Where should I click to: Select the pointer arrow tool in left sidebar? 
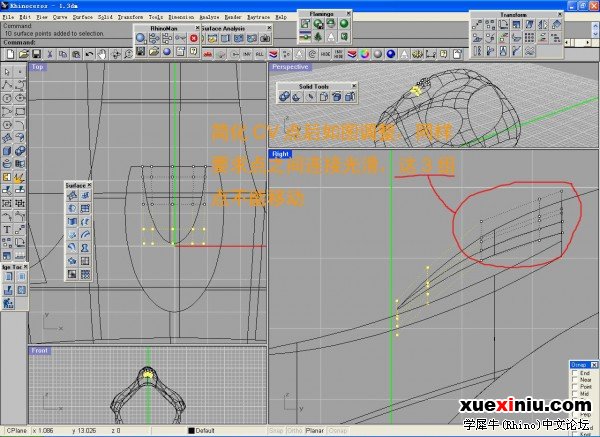(x=7, y=72)
